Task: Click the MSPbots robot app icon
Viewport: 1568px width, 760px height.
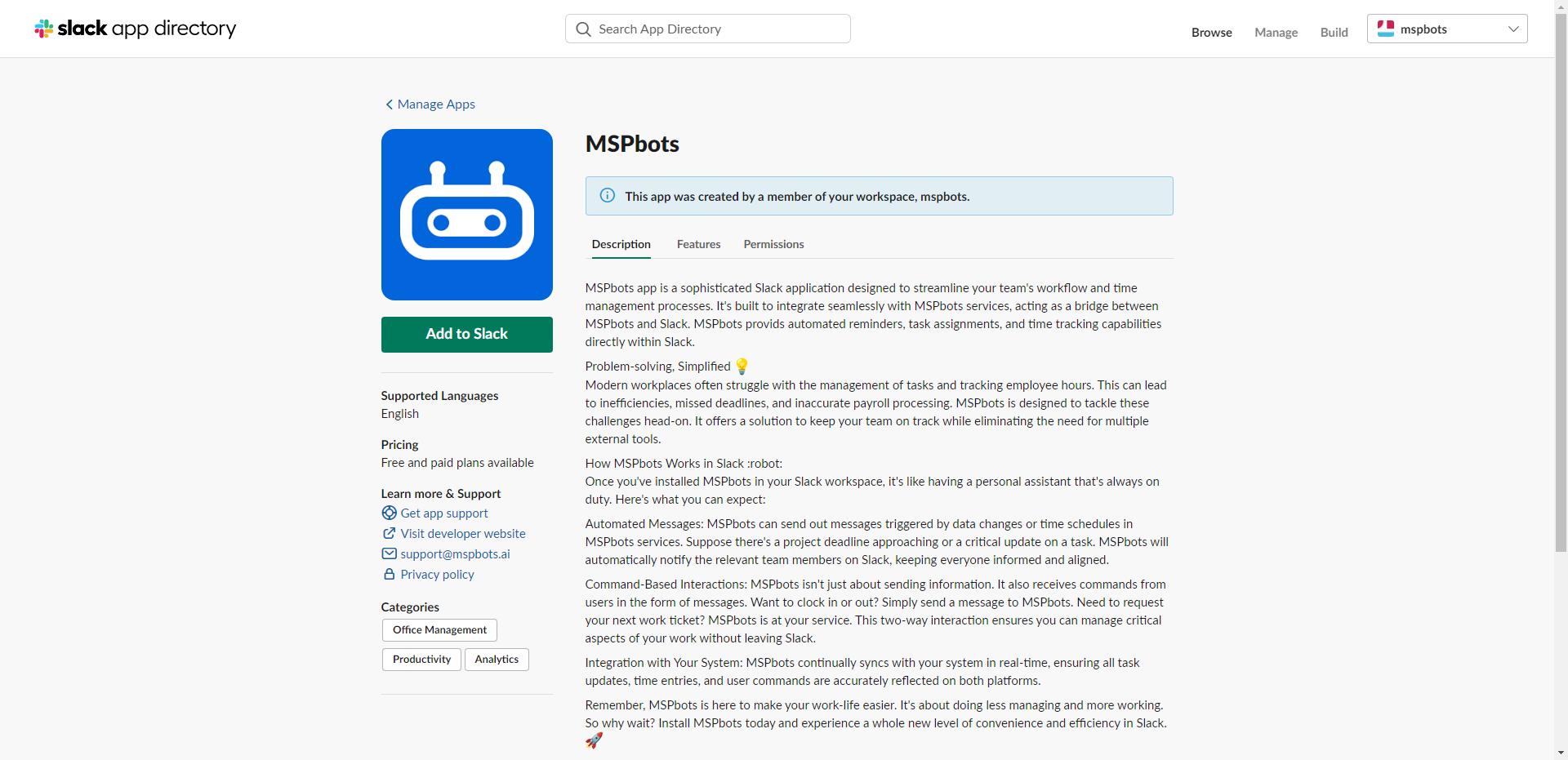Action: (466, 215)
